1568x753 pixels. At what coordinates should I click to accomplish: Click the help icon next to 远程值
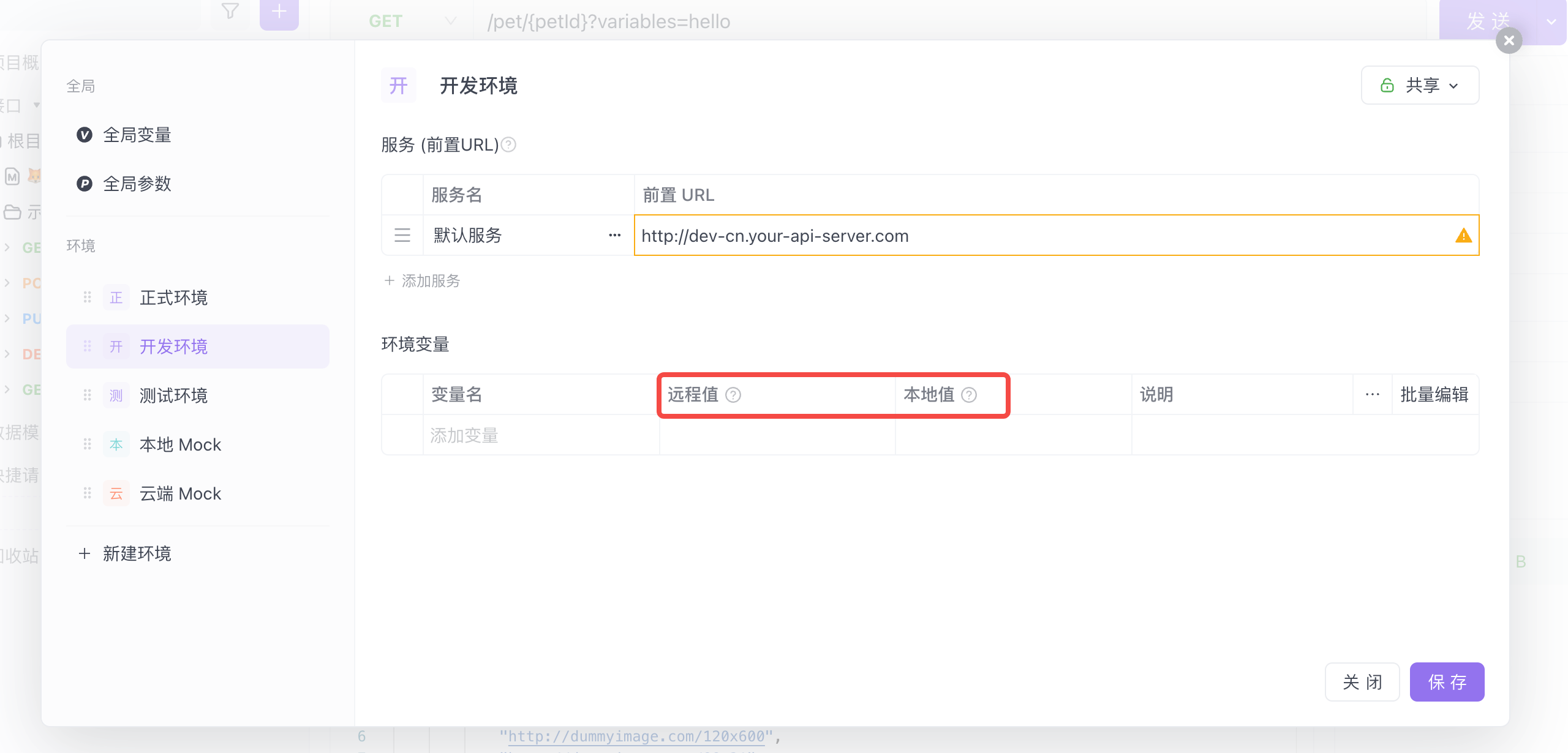733,395
